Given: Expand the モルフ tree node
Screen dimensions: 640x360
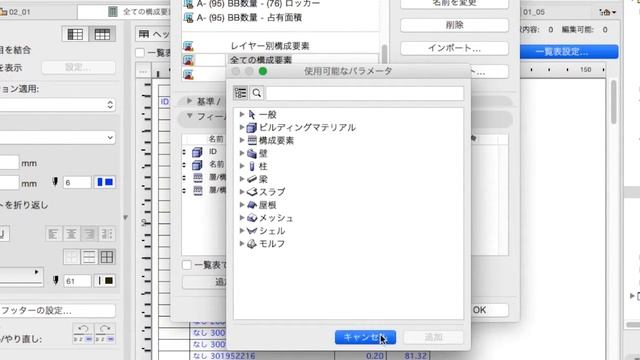Looking at the screenshot, I should click(x=242, y=244).
